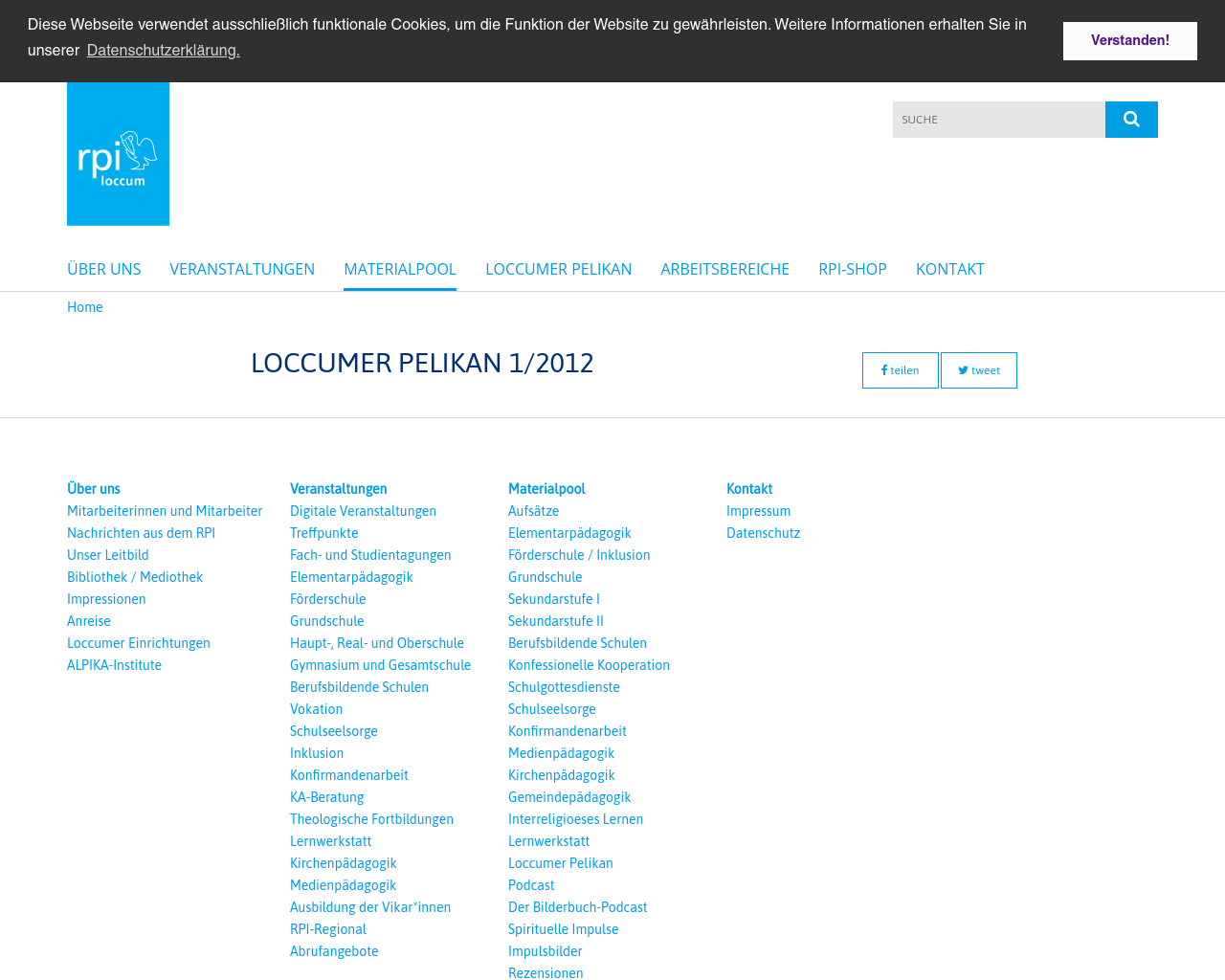Screen dimensions: 1225x980
Task: Open Bibliothek / Mediothek footer link
Action: [135, 577]
